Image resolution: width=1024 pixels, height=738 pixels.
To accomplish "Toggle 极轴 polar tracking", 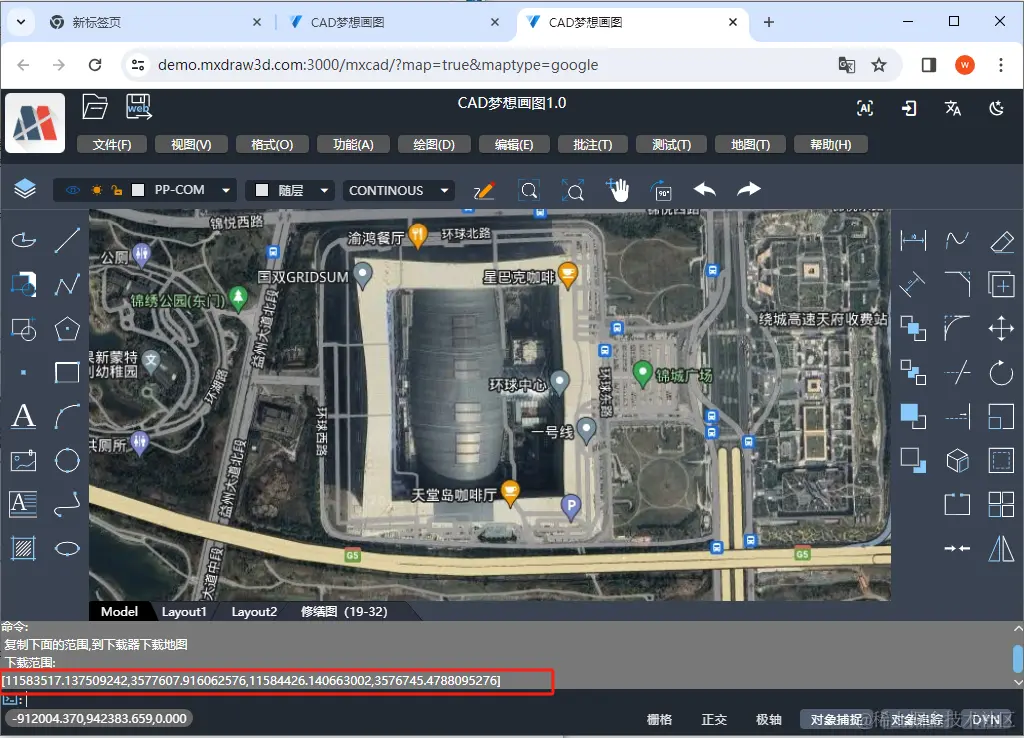I will 769,719.
